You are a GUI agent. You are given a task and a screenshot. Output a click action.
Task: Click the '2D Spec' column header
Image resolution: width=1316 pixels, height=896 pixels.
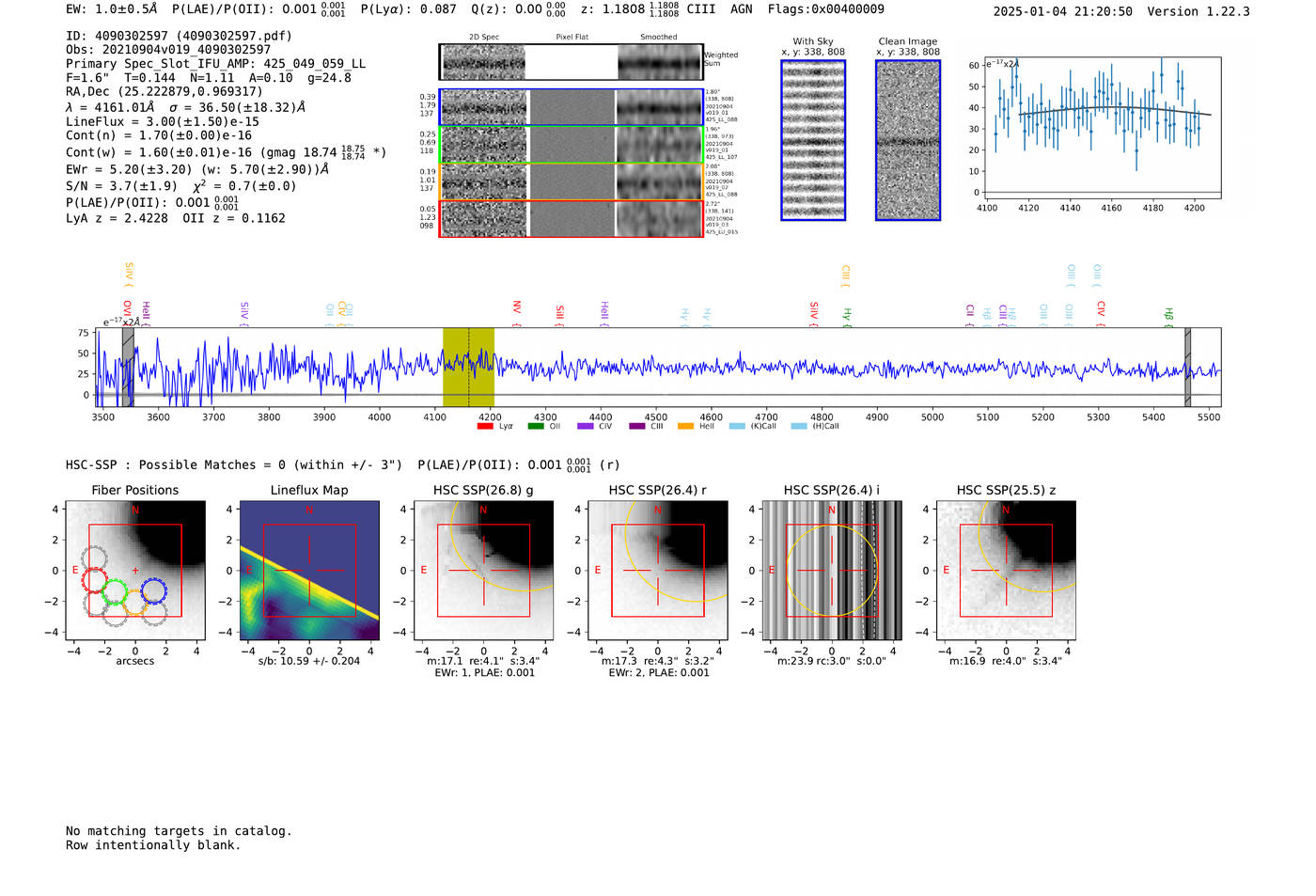tap(484, 38)
